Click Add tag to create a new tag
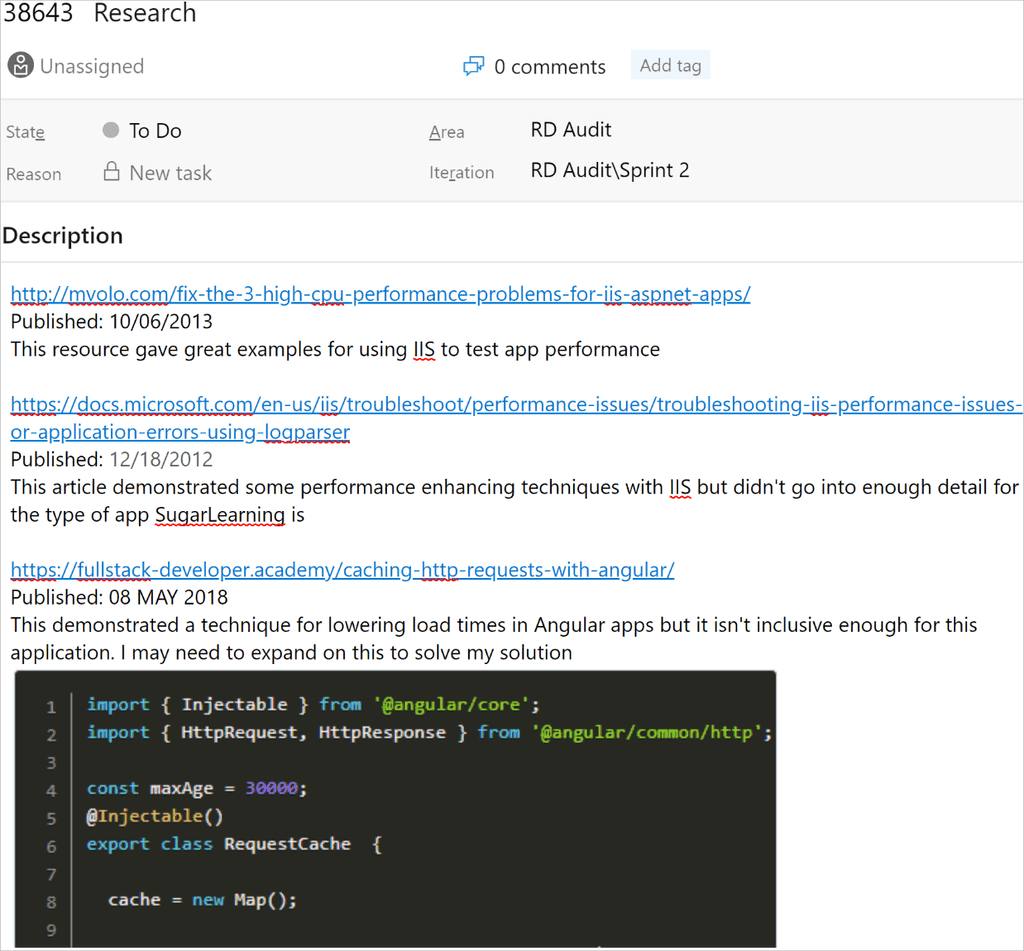The image size is (1024, 951). point(670,65)
